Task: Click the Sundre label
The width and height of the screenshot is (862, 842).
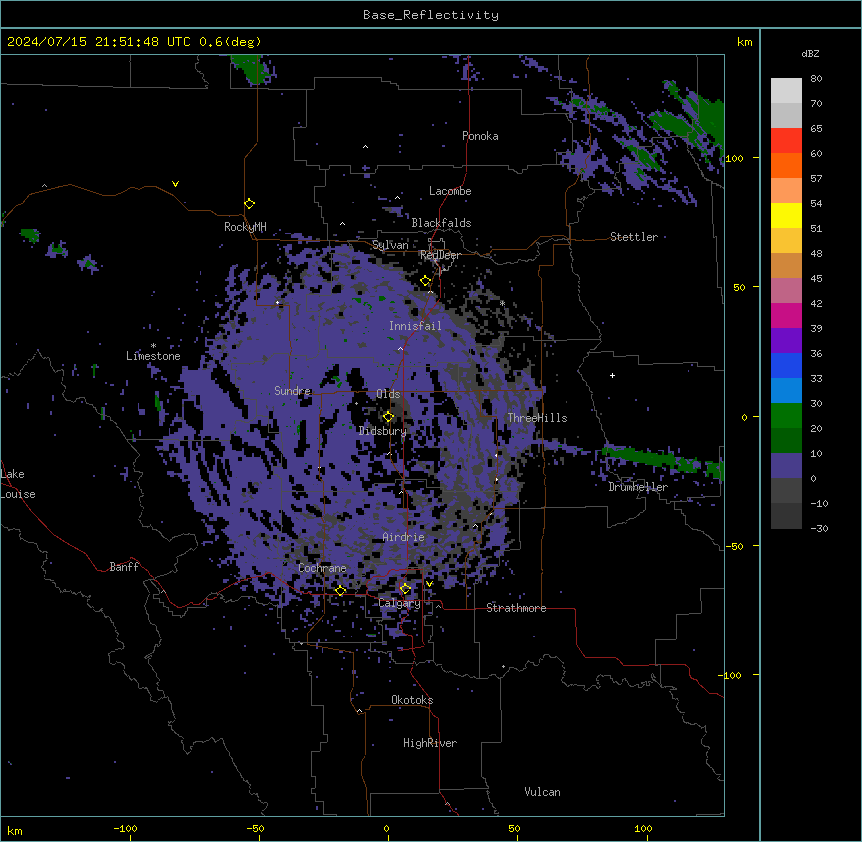Action: point(292,391)
